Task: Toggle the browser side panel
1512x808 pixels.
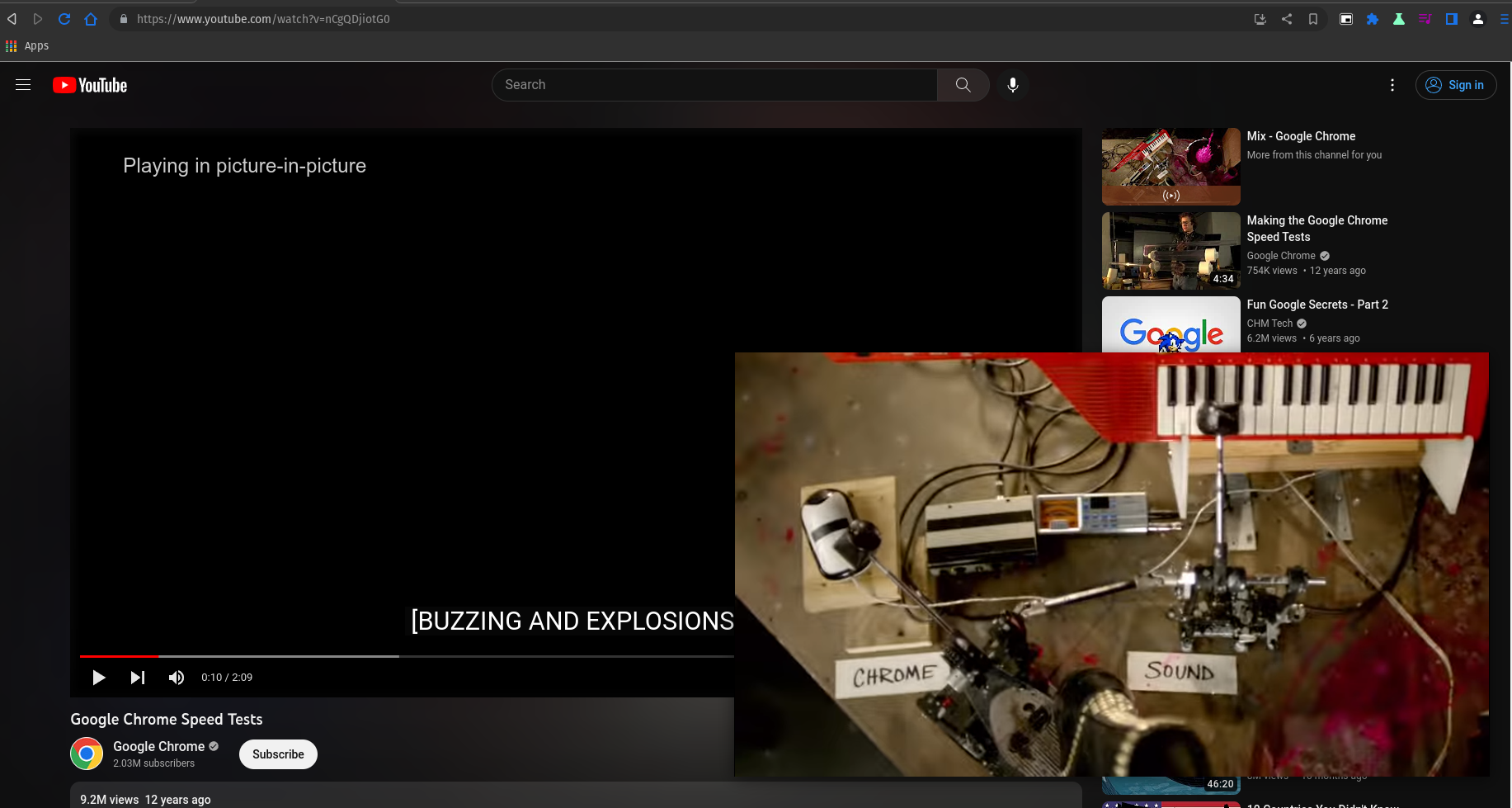Action: coord(1452,18)
